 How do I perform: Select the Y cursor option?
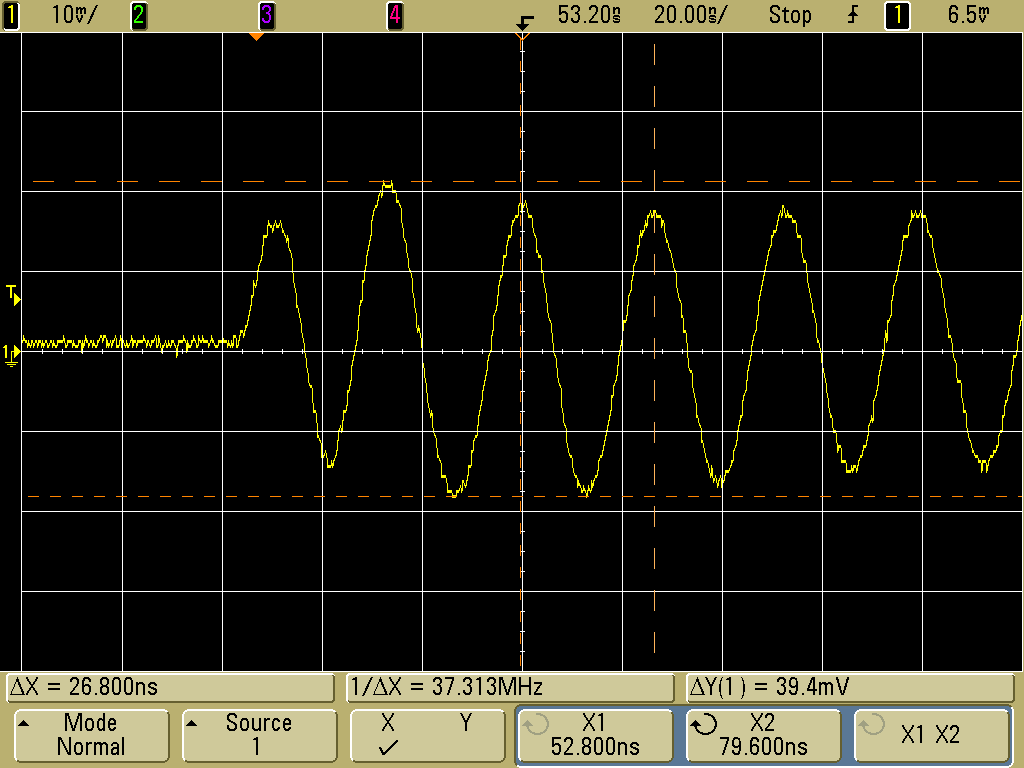(466, 723)
